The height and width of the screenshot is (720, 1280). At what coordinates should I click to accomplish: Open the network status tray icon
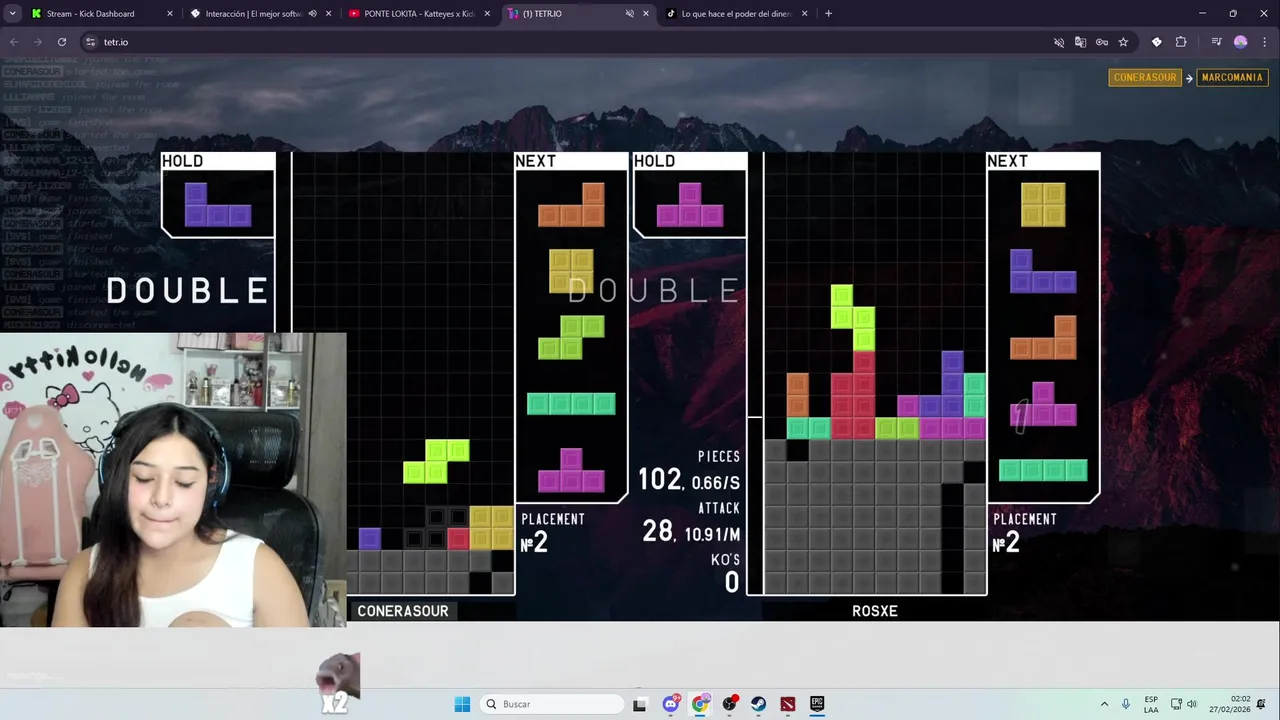(1176, 704)
